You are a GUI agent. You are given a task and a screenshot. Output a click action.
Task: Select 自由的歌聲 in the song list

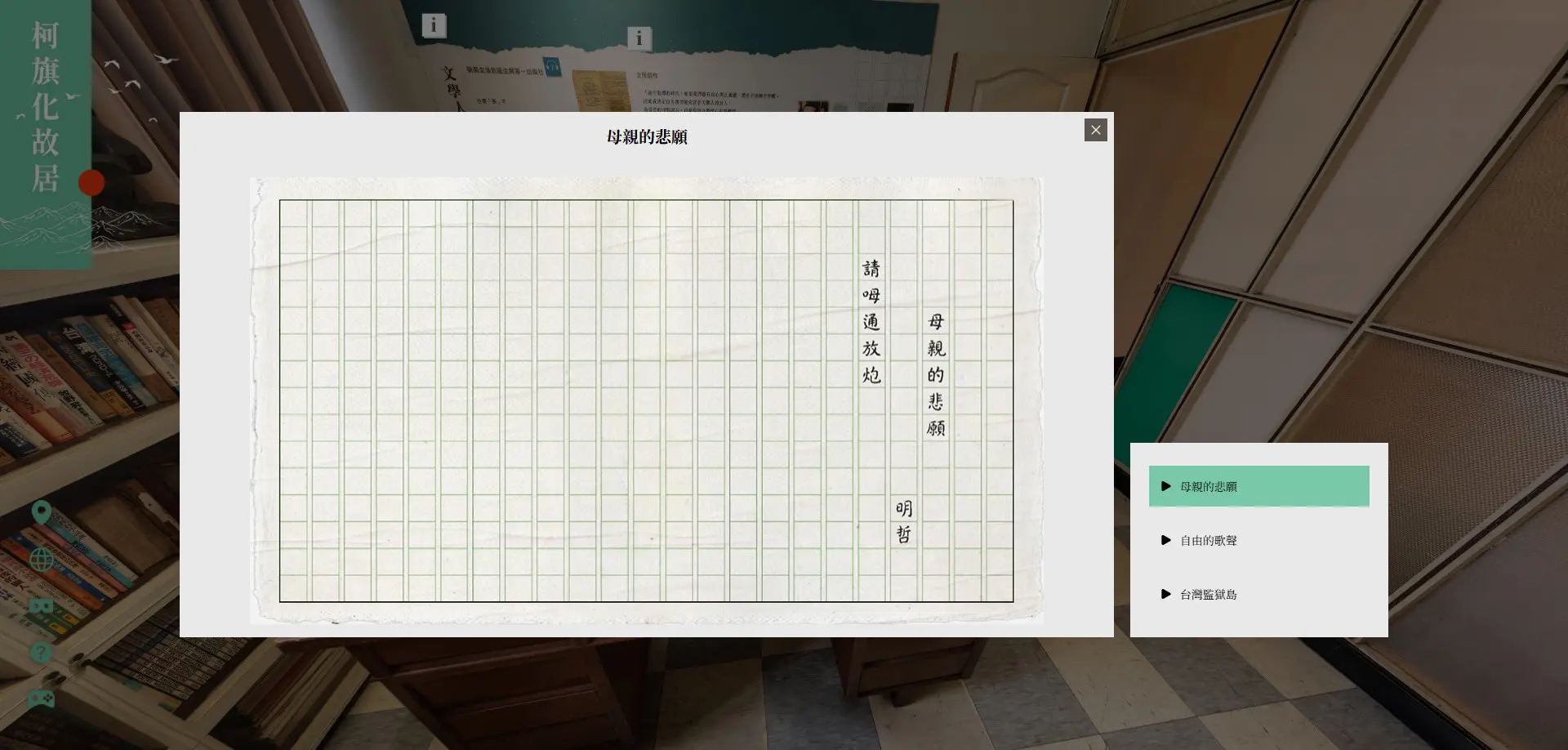[1208, 540]
